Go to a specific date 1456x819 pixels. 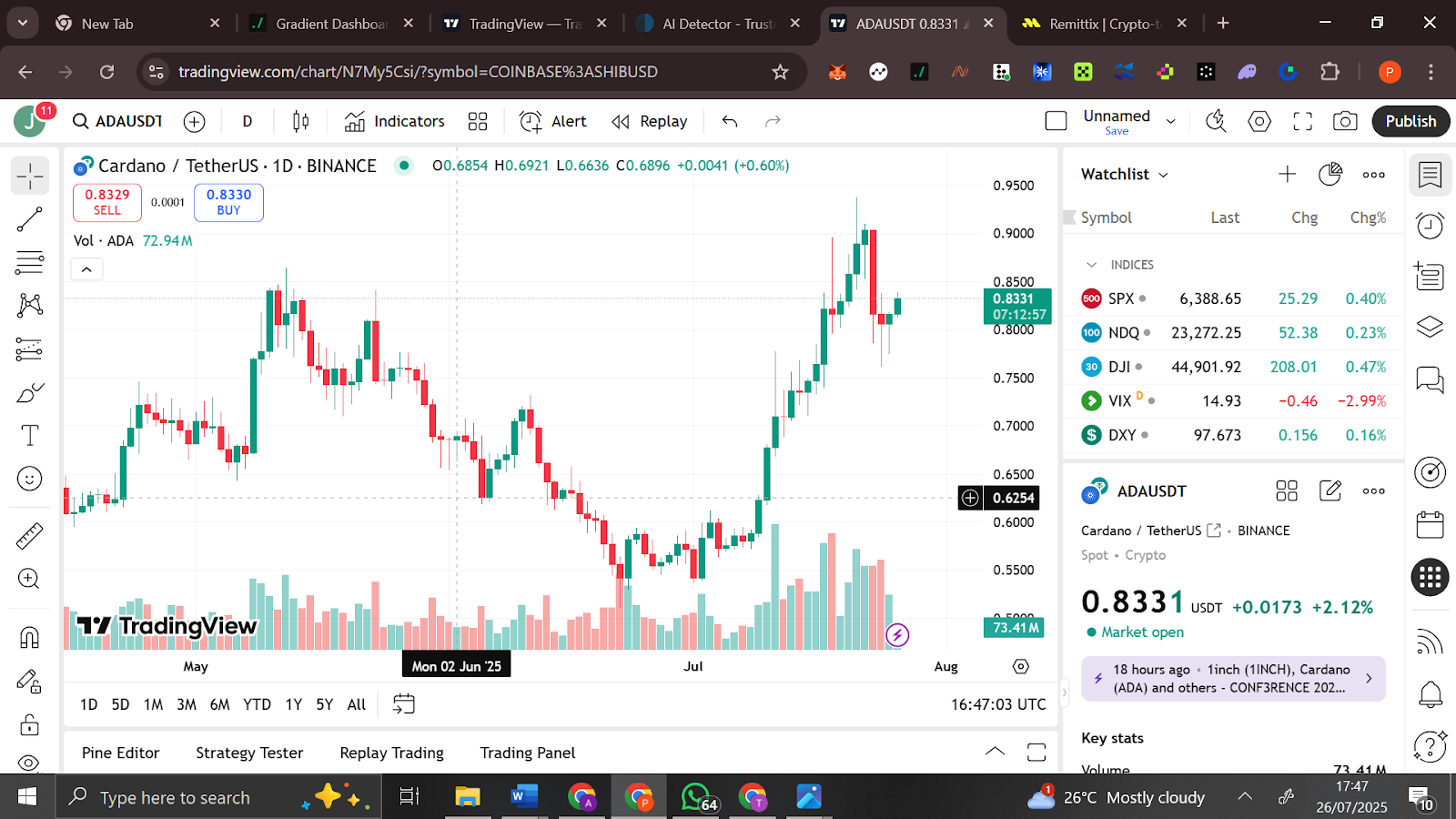pos(404,703)
